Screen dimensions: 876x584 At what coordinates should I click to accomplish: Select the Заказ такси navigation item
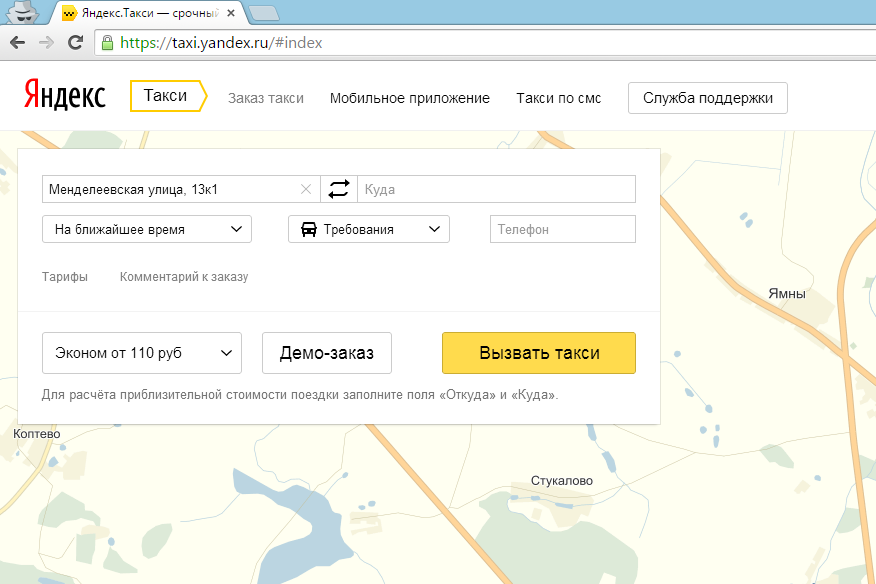[266, 98]
